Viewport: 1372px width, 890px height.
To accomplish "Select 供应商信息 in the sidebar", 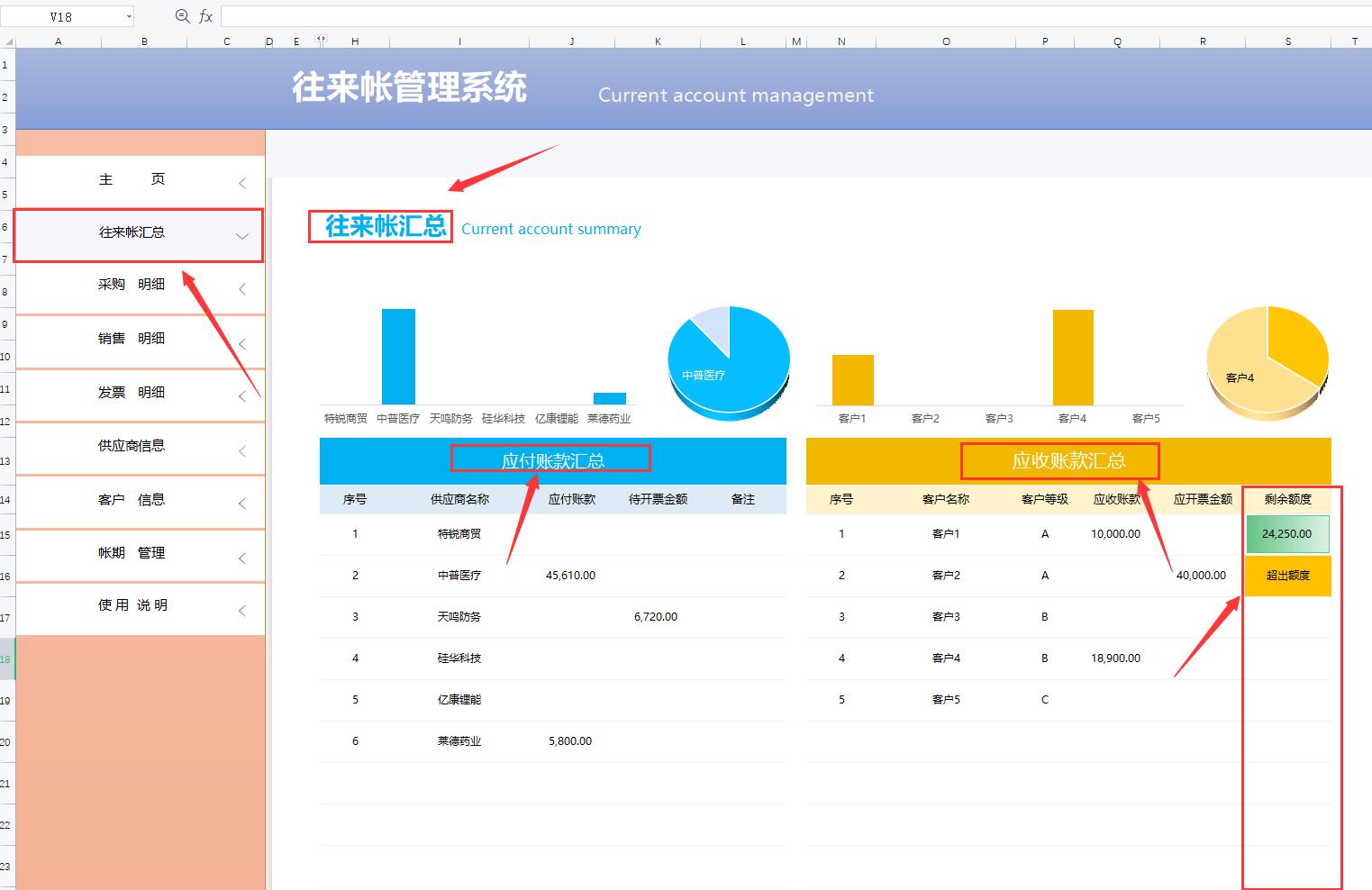I will 132,446.
